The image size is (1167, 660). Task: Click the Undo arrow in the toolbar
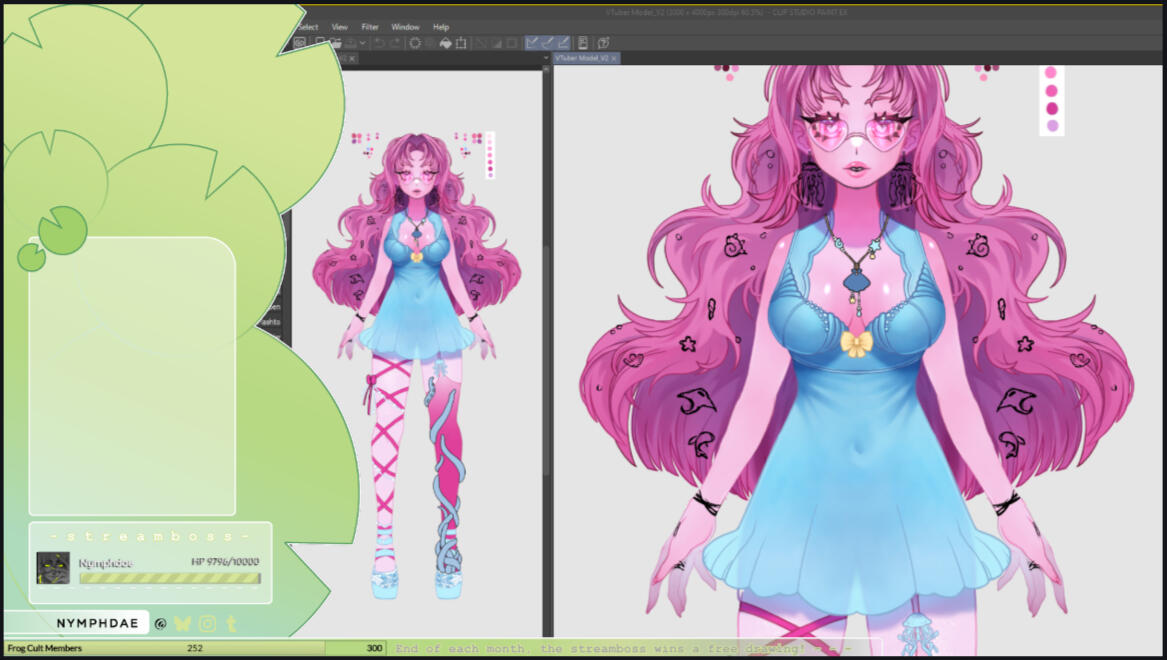[x=380, y=43]
